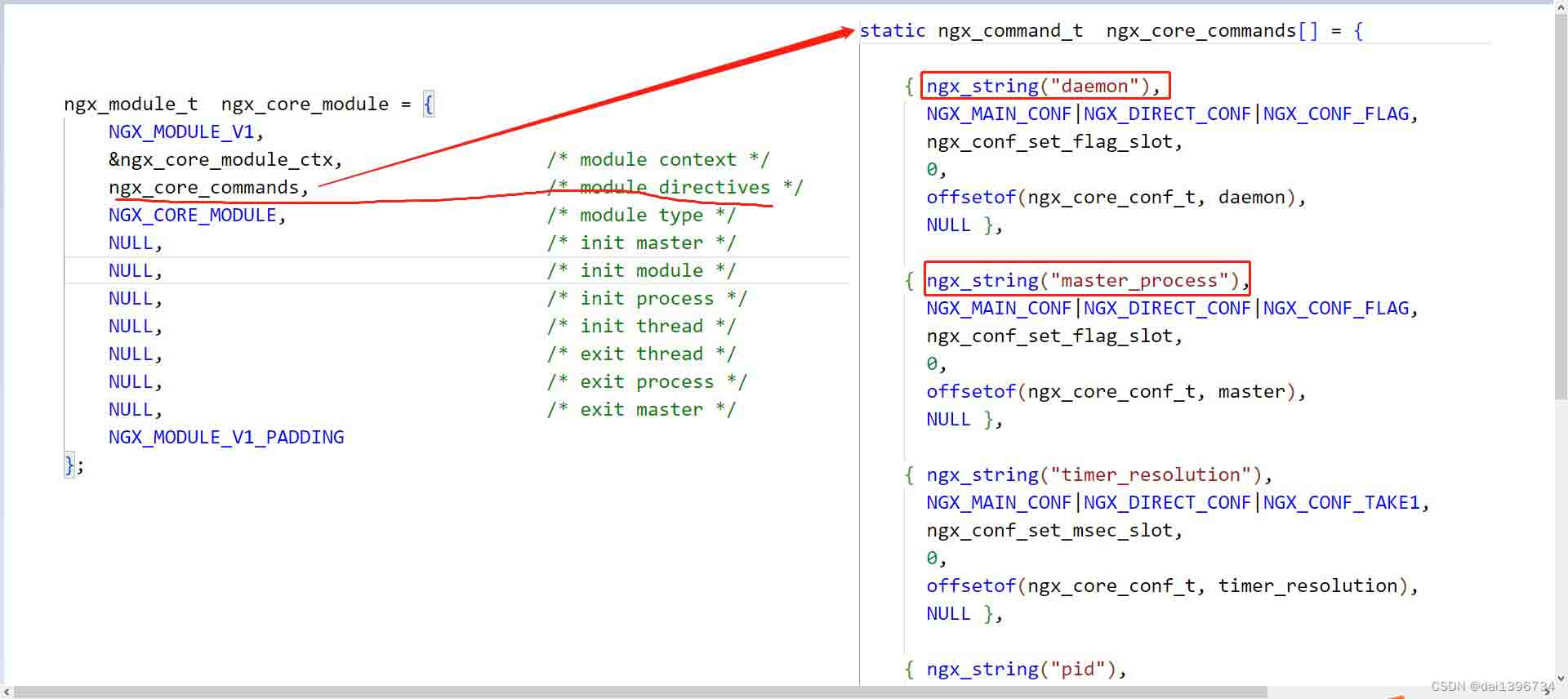Click the "init module" comment line
Image resolution: width=1568 pixels, height=699 pixels.
pyautogui.click(x=640, y=271)
